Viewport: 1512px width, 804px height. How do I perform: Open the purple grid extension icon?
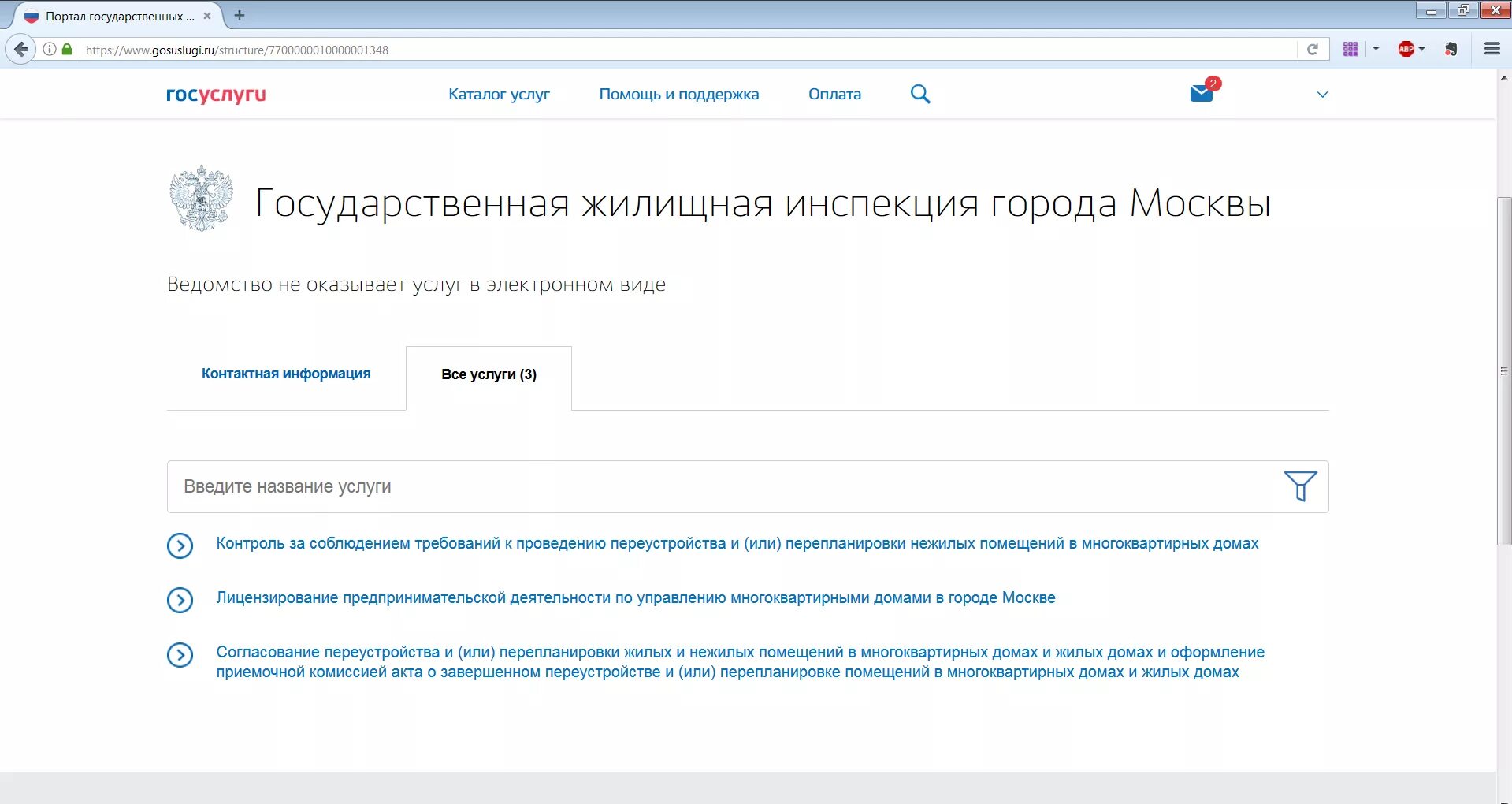[1350, 49]
